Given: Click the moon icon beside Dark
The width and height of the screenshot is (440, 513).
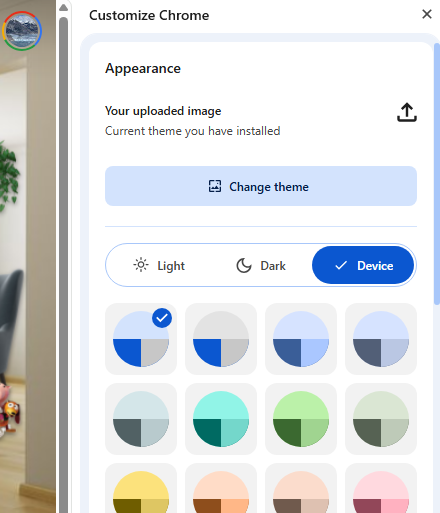Looking at the screenshot, I should click(x=244, y=266).
